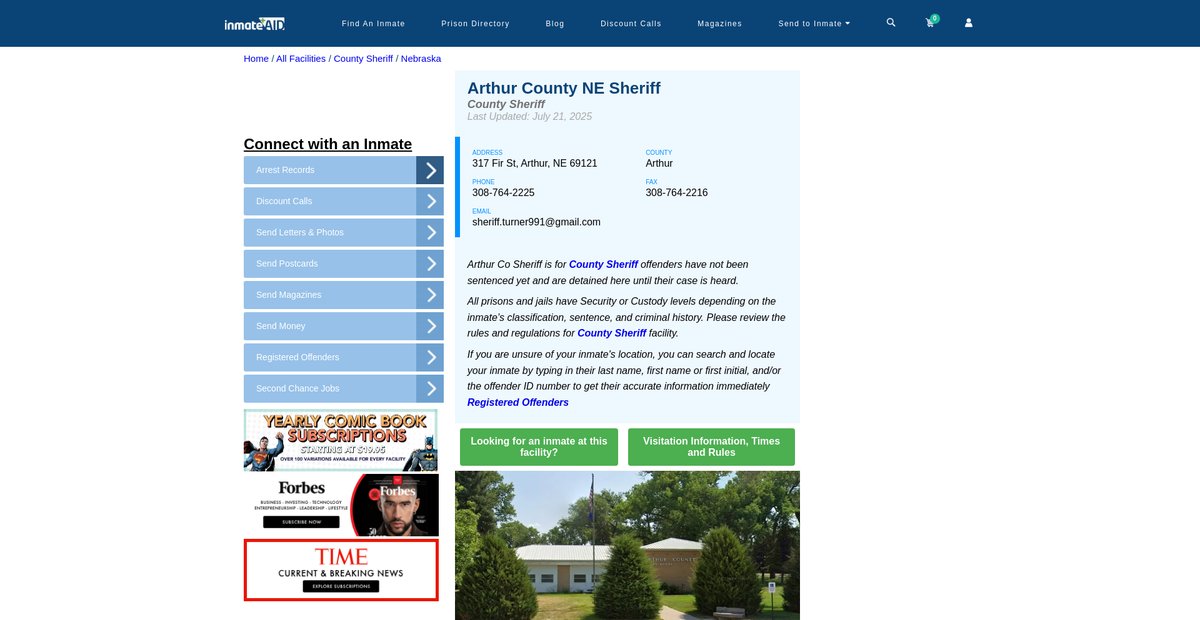
Task: Open the shopping cart icon
Action: 930,23
